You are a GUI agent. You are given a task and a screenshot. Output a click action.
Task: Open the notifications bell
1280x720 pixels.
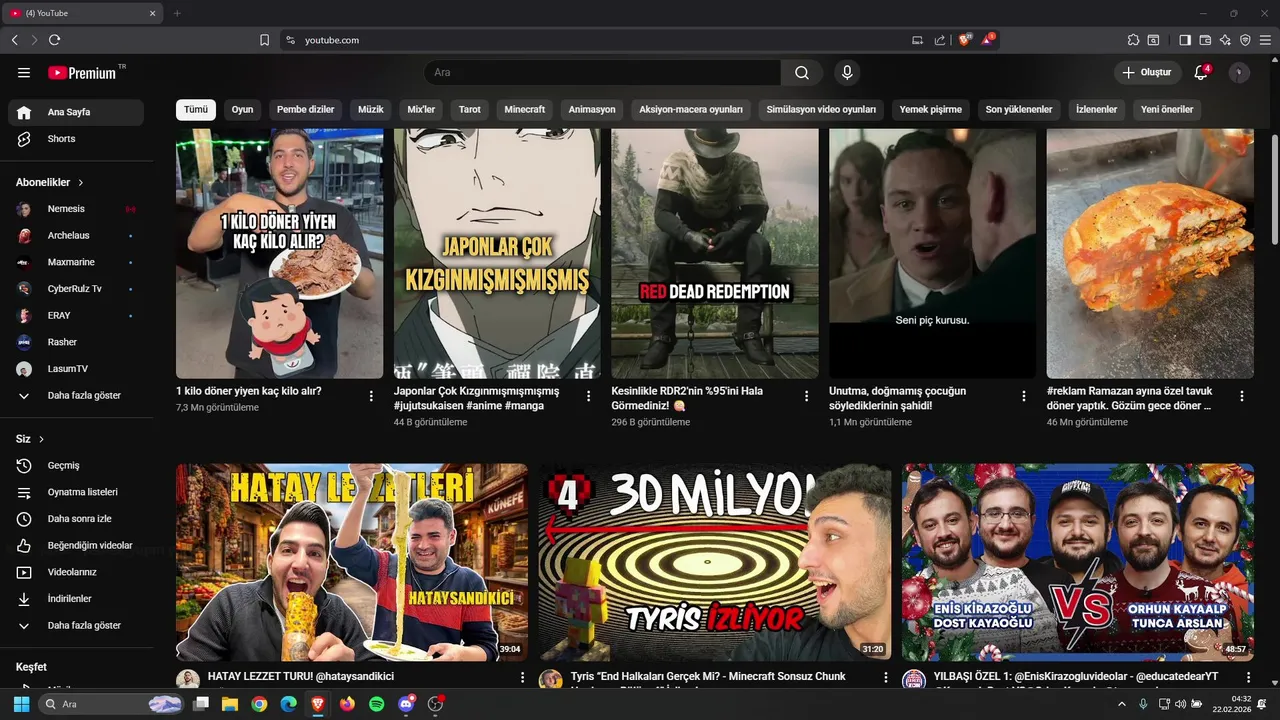[x=1201, y=73]
